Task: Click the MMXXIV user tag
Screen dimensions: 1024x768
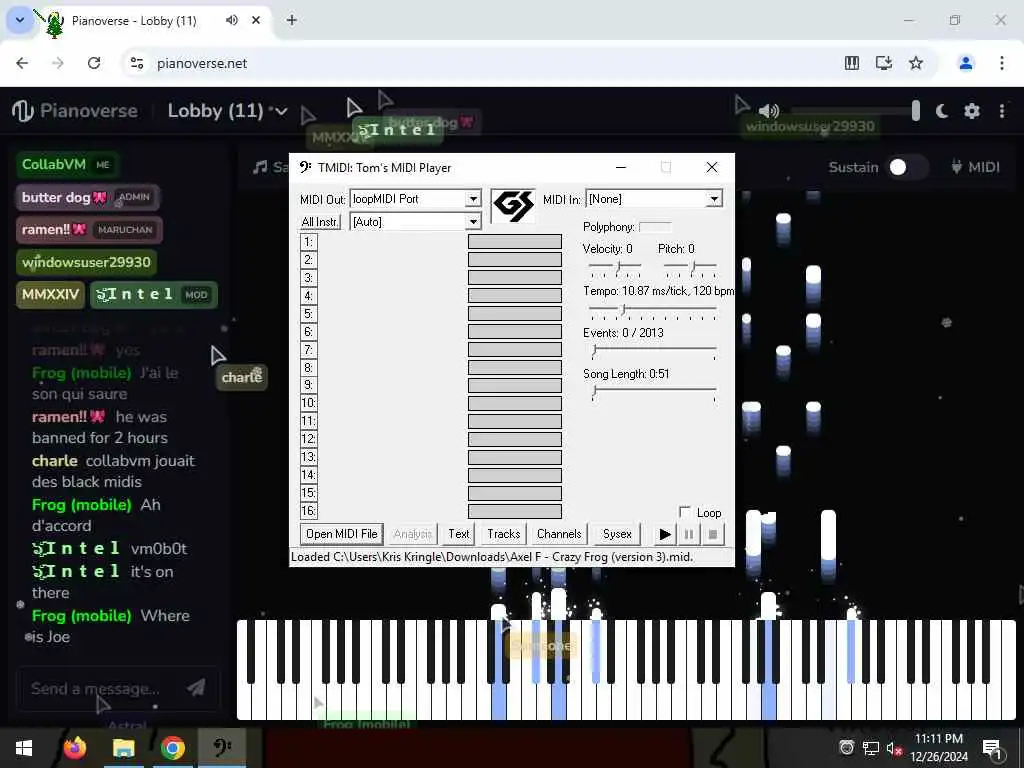Action: click(x=50, y=295)
